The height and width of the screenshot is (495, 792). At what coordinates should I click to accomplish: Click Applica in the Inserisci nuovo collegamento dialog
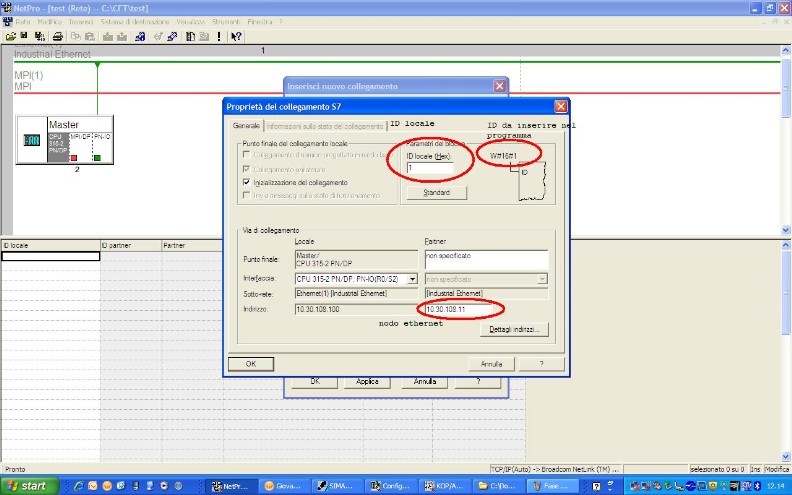point(367,381)
